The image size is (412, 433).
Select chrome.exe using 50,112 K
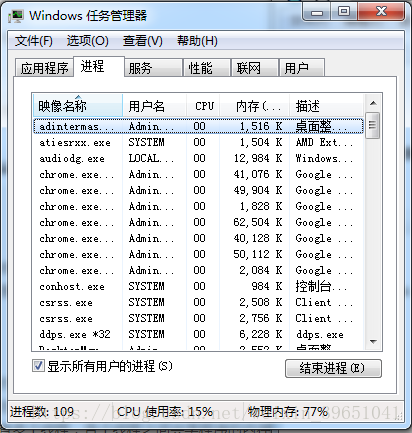click(x=198, y=254)
